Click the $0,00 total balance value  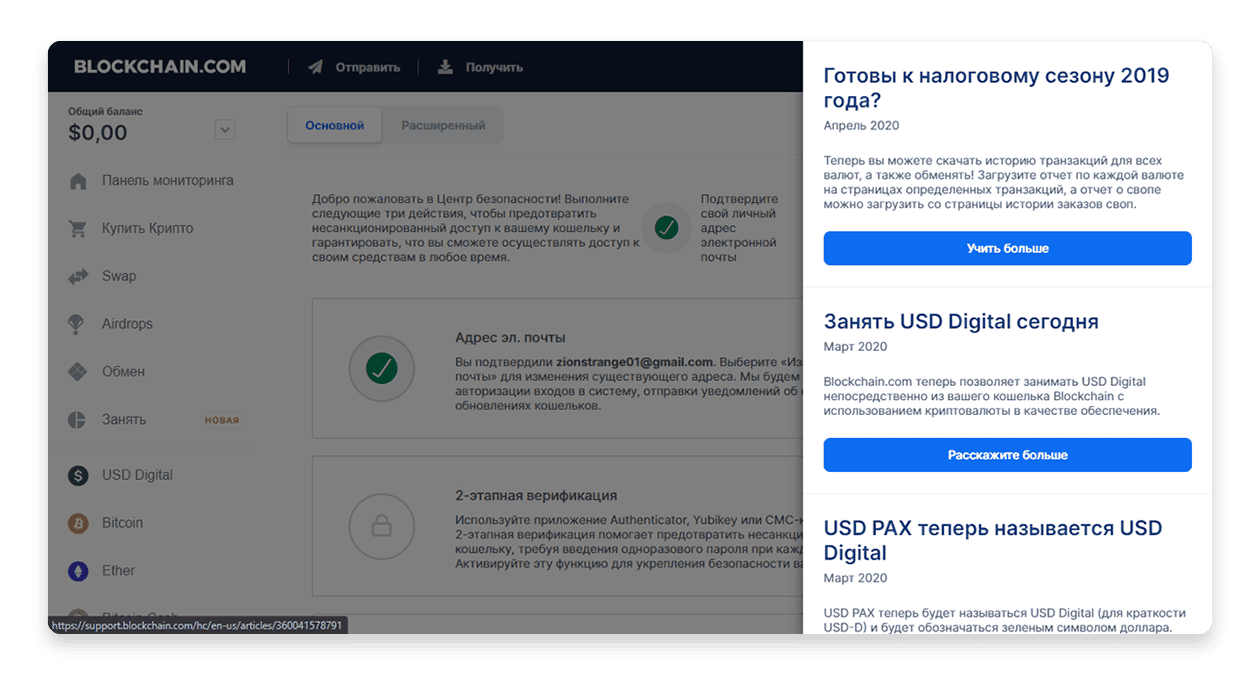point(98,133)
